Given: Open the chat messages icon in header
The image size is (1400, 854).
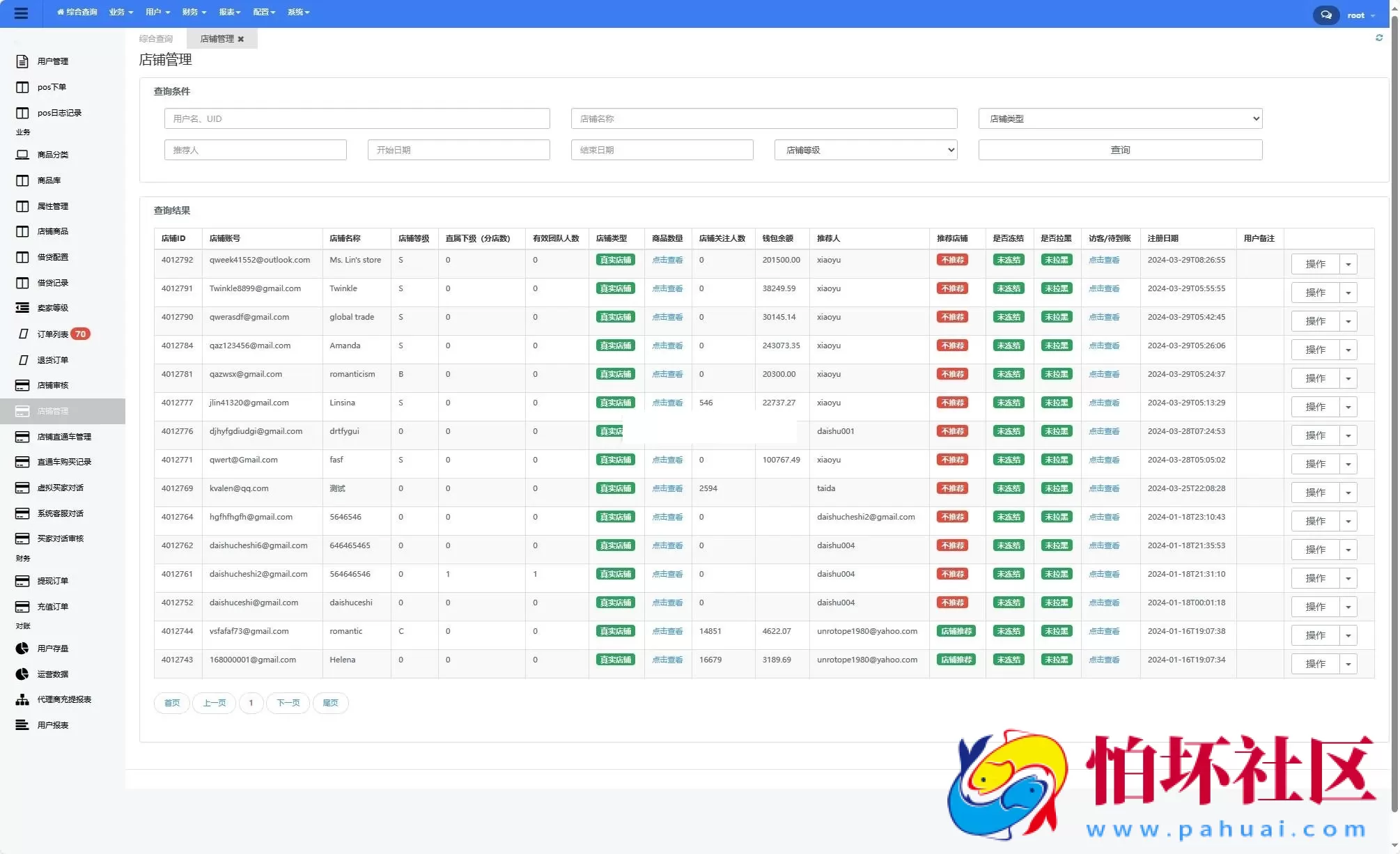Looking at the screenshot, I should [1325, 15].
